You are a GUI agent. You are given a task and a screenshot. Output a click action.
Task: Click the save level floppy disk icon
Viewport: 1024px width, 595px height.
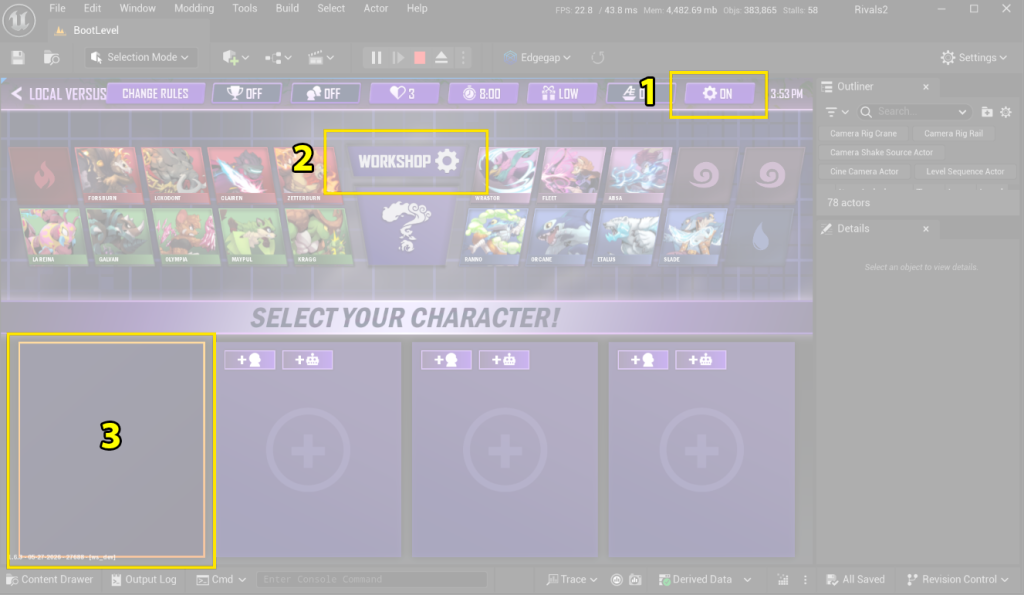(18, 57)
